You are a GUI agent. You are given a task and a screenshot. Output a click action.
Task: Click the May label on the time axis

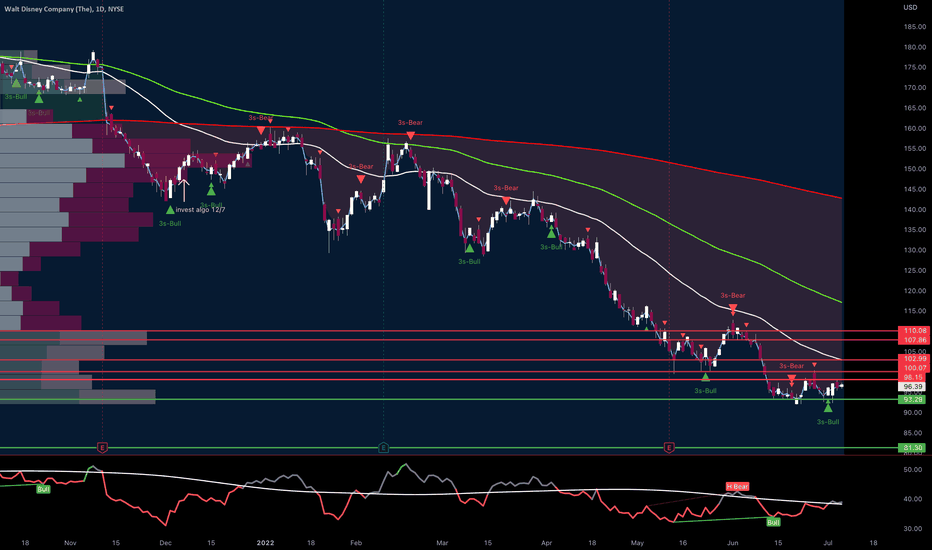pyautogui.click(x=637, y=543)
